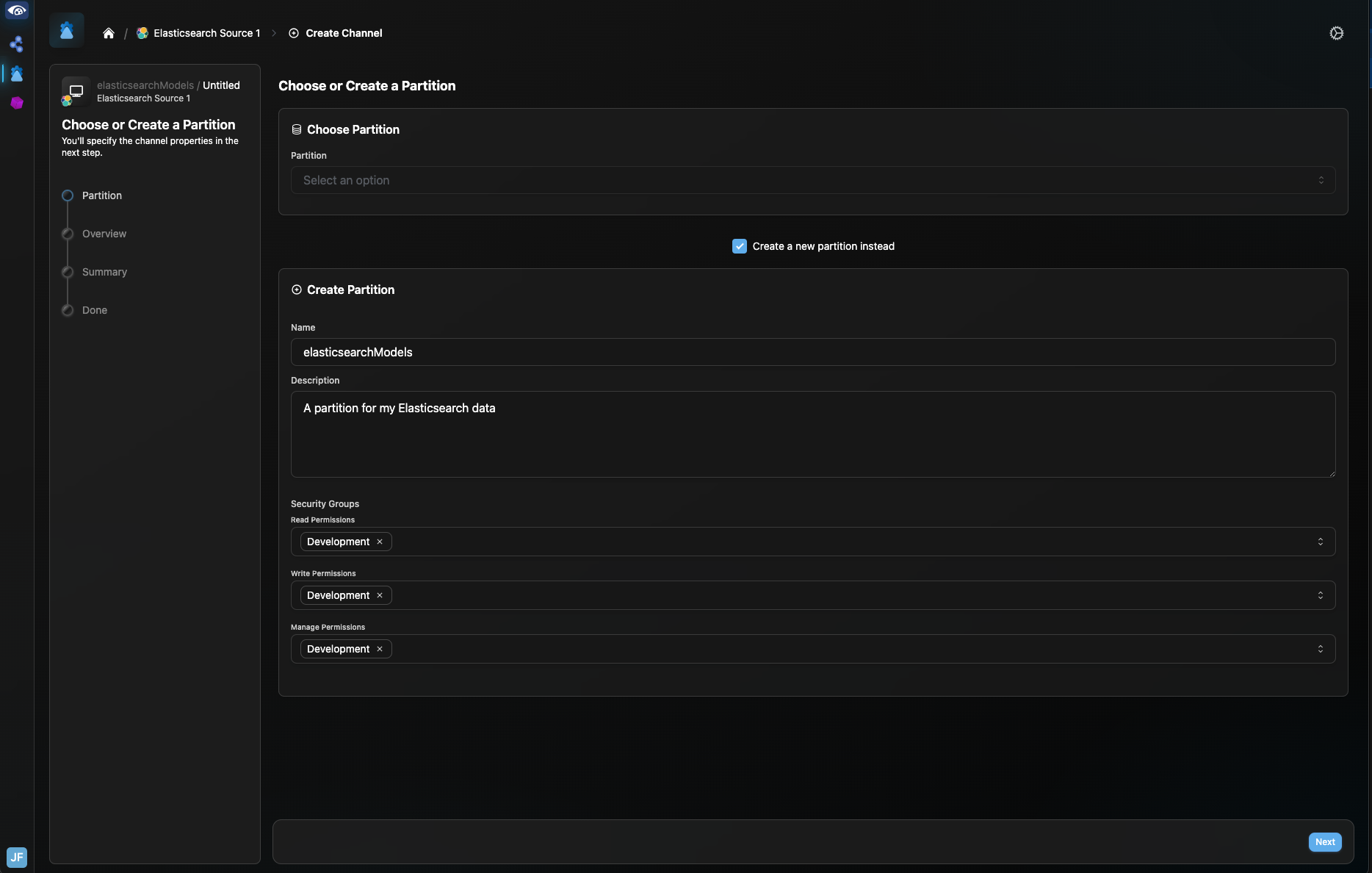Open the graph nodes sidebar icon

pos(16,45)
